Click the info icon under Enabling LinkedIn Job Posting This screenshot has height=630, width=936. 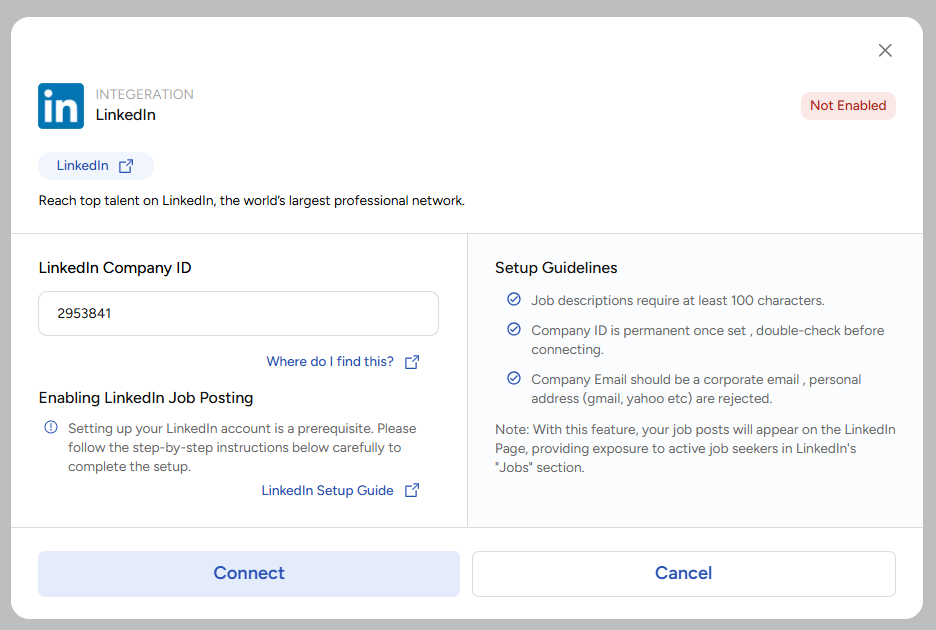51,427
